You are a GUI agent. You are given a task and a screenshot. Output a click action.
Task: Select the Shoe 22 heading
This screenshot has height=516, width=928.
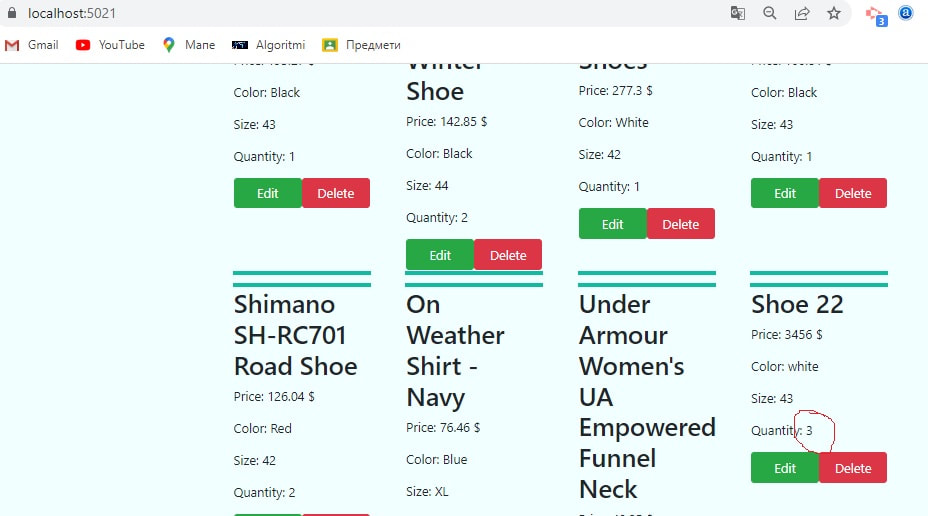[797, 305]
